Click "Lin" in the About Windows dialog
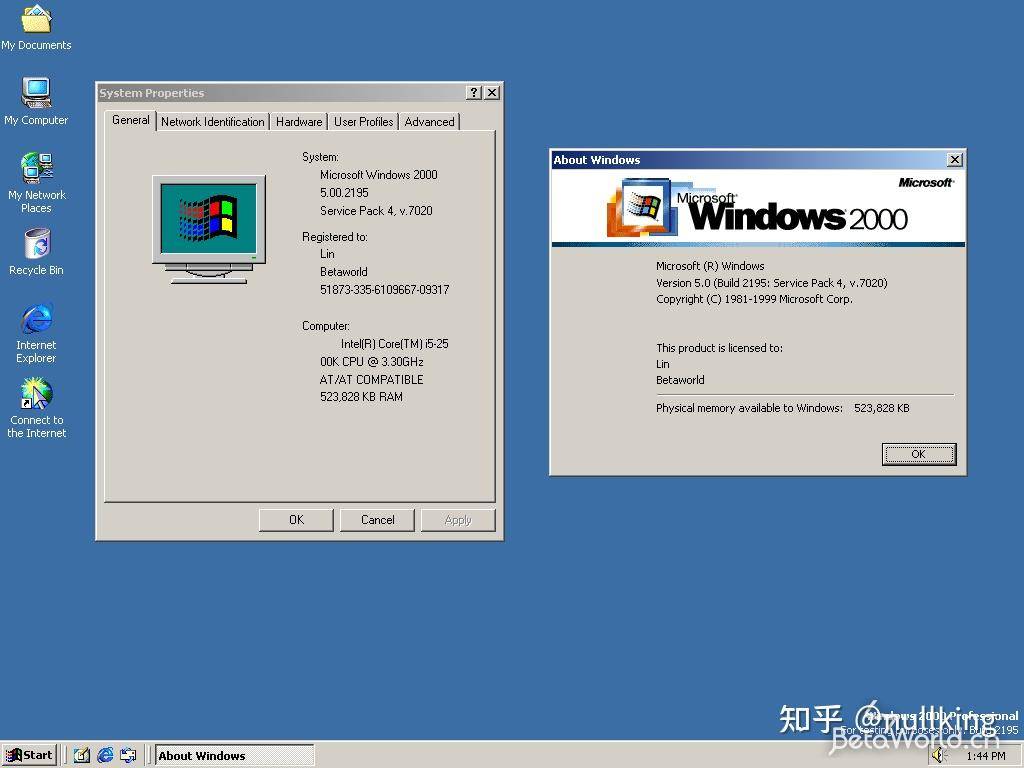Screen dimensions: 1024x768 tap(662, 364)
